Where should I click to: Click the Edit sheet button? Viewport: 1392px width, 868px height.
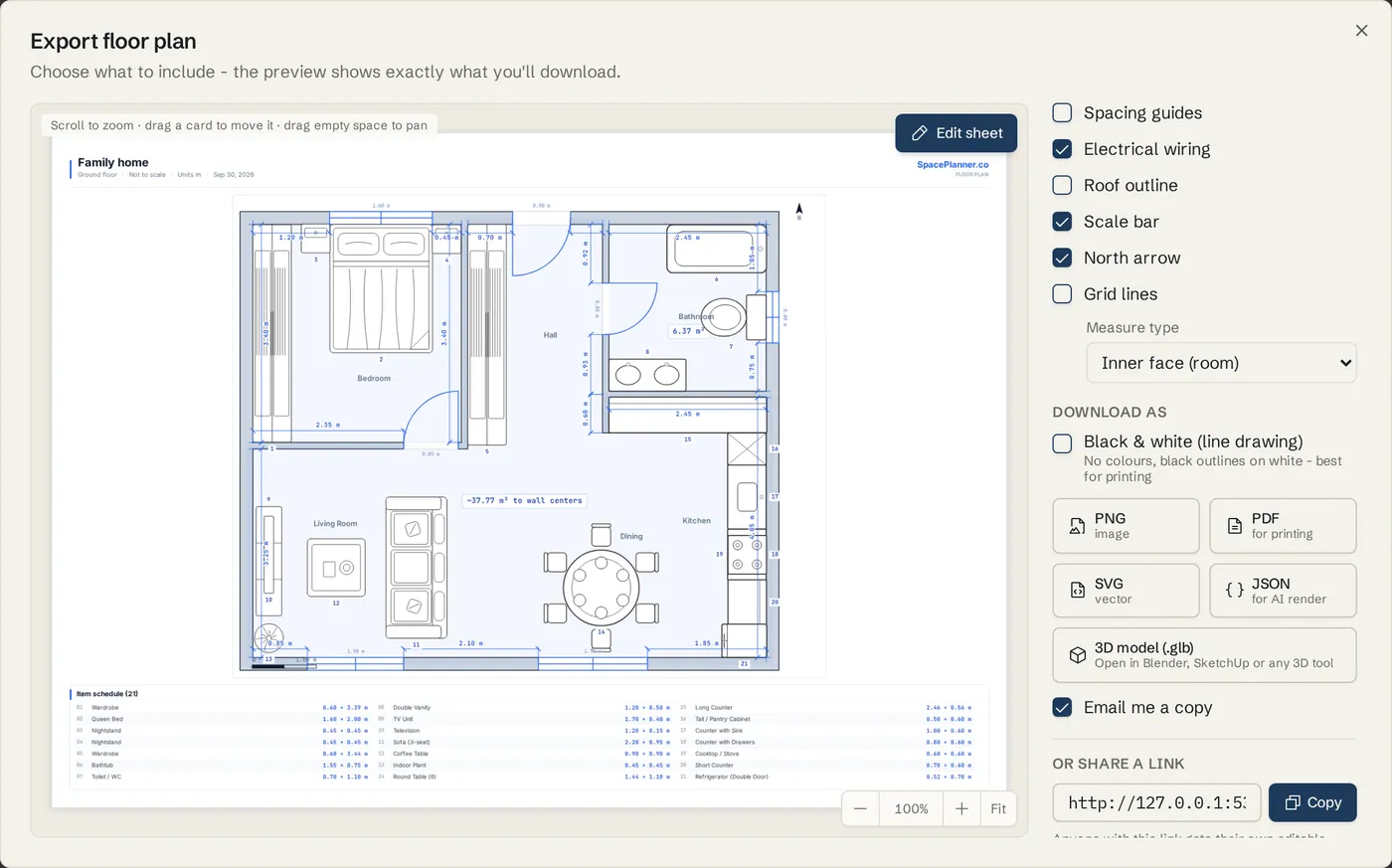(x=956, y=133)
